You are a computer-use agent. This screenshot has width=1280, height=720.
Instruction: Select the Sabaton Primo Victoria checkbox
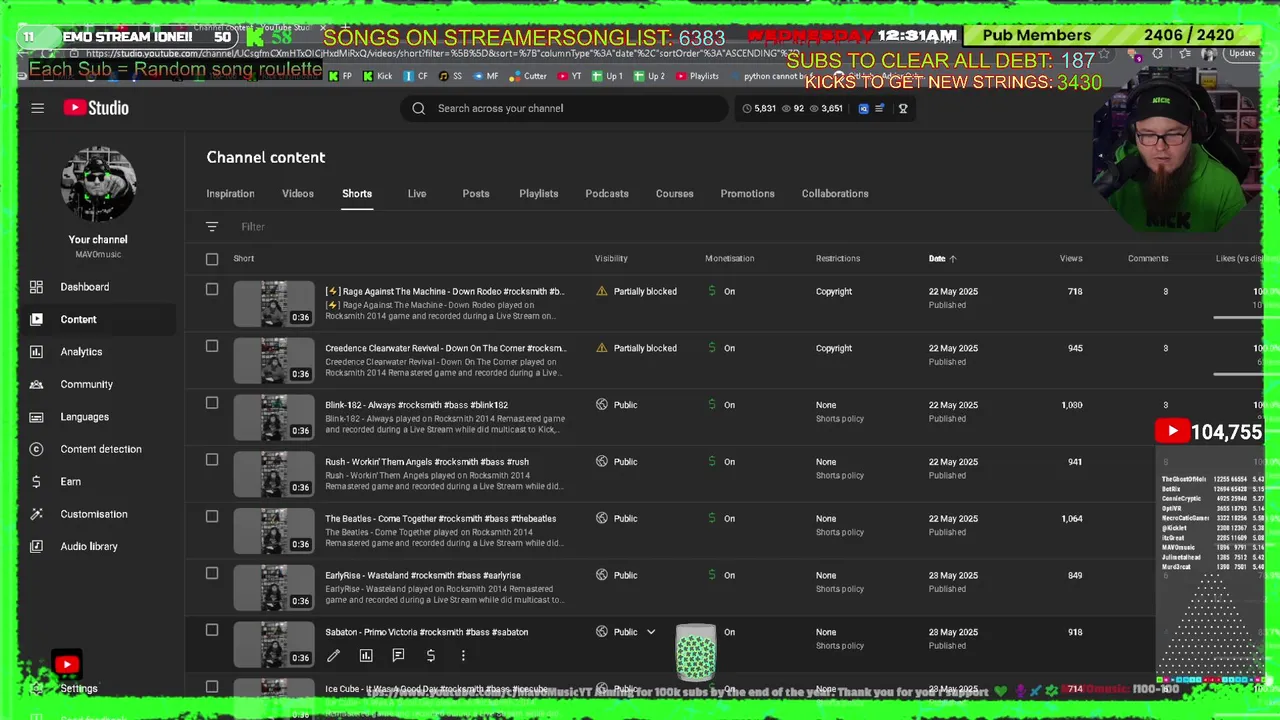coord(212,630)
